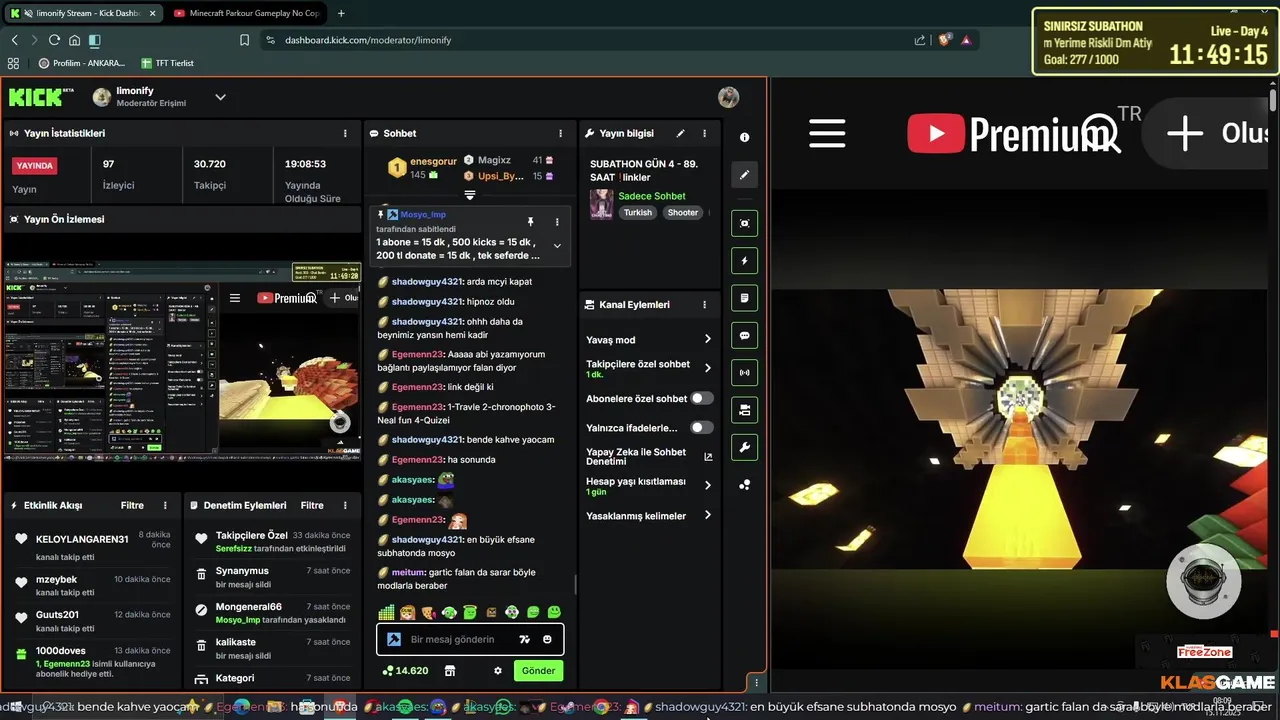
Task: Toggle Yalnızca ifadelerle switch
Action: click(x=702, y=428)
